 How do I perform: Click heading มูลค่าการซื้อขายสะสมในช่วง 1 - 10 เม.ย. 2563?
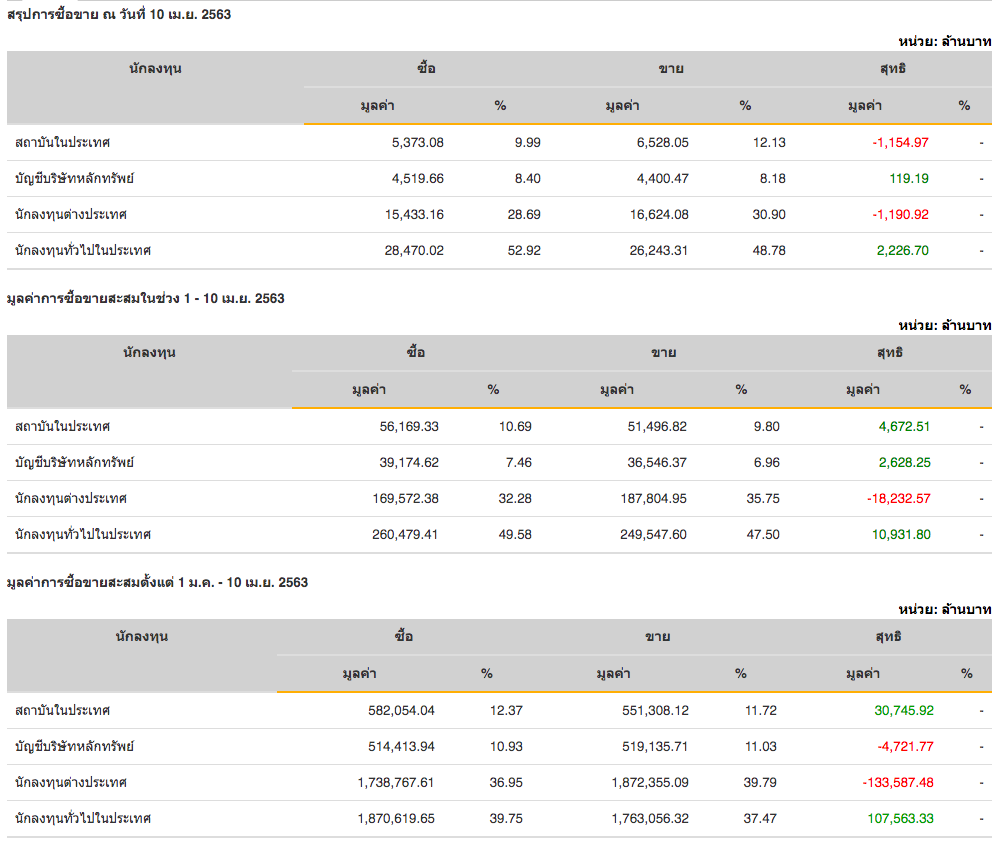(x=146, y=299)
